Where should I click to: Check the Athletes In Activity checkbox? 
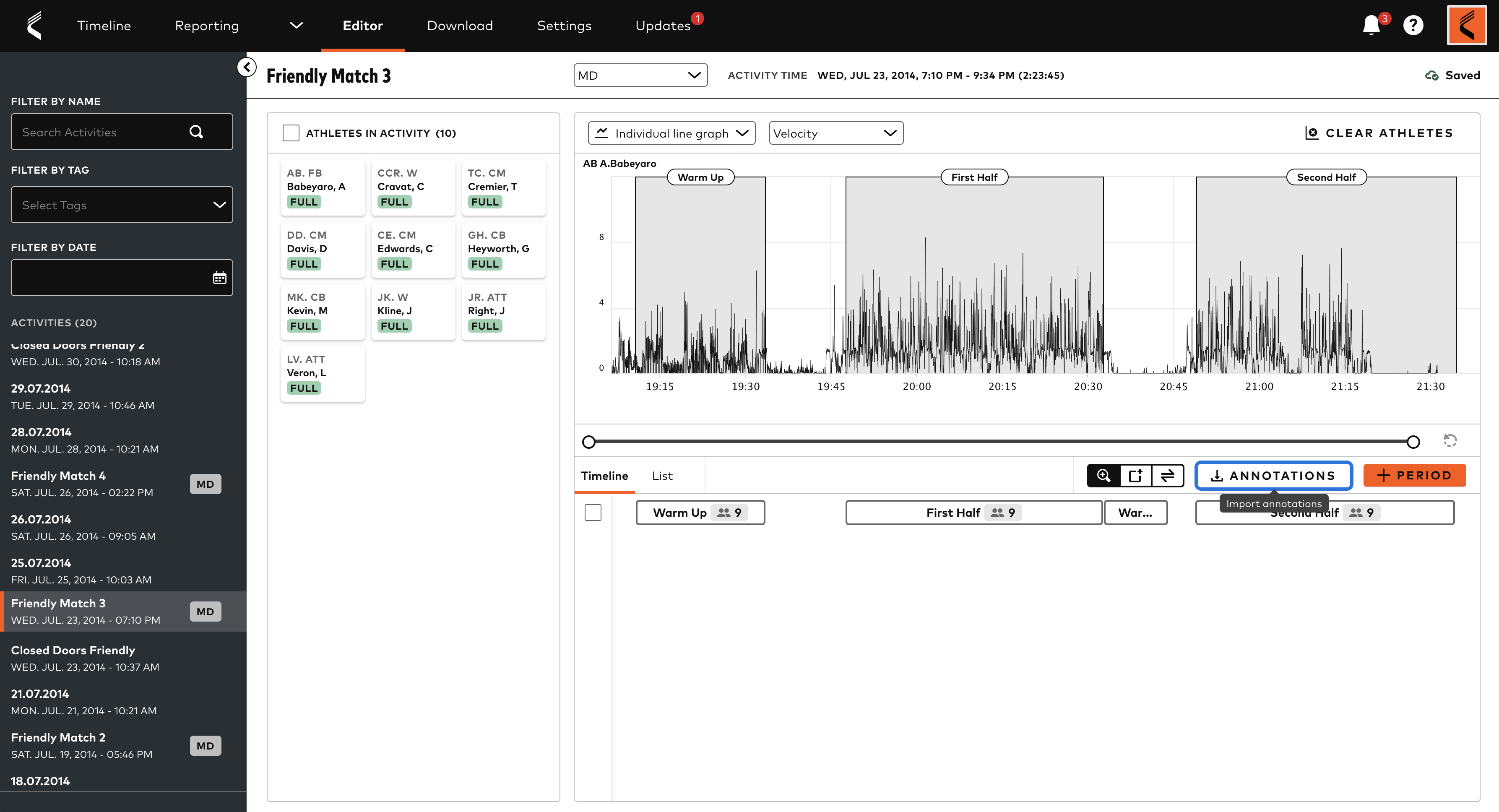(291, 133)
